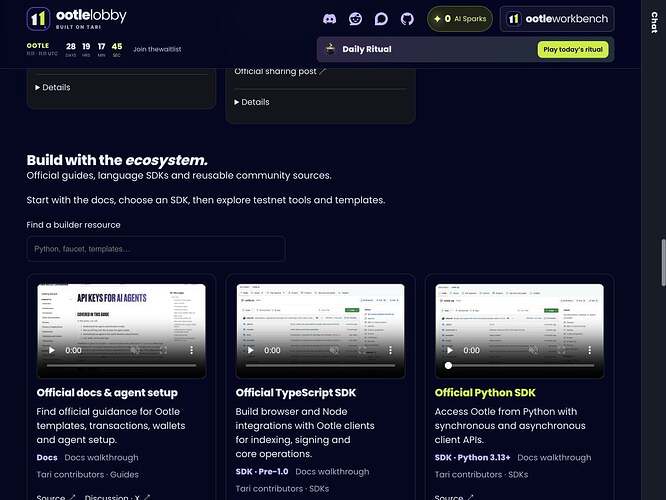
Task: Click the Daily Ritual label
Action: [x=367, y=49]
